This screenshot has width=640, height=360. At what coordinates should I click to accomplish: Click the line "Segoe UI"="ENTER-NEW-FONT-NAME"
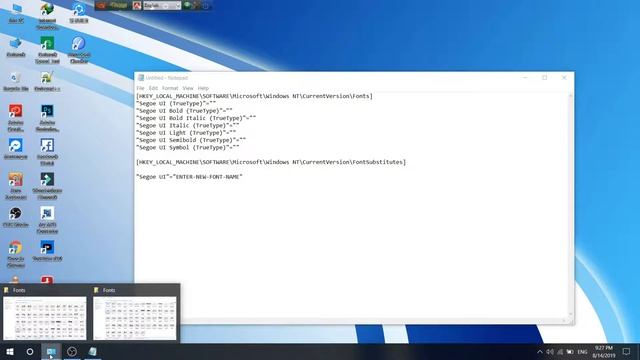189,177
